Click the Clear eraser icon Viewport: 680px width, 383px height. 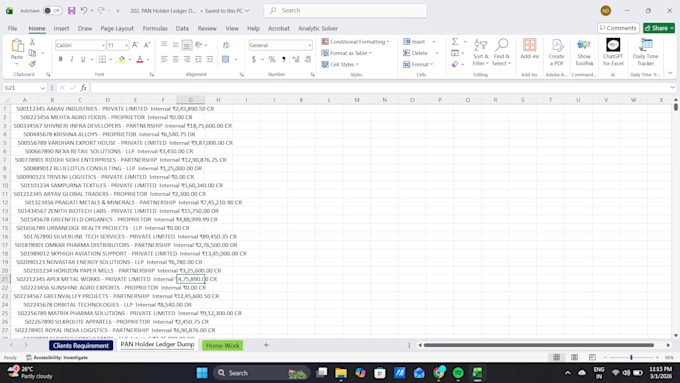pyautogui.click(x=454, y=64)
